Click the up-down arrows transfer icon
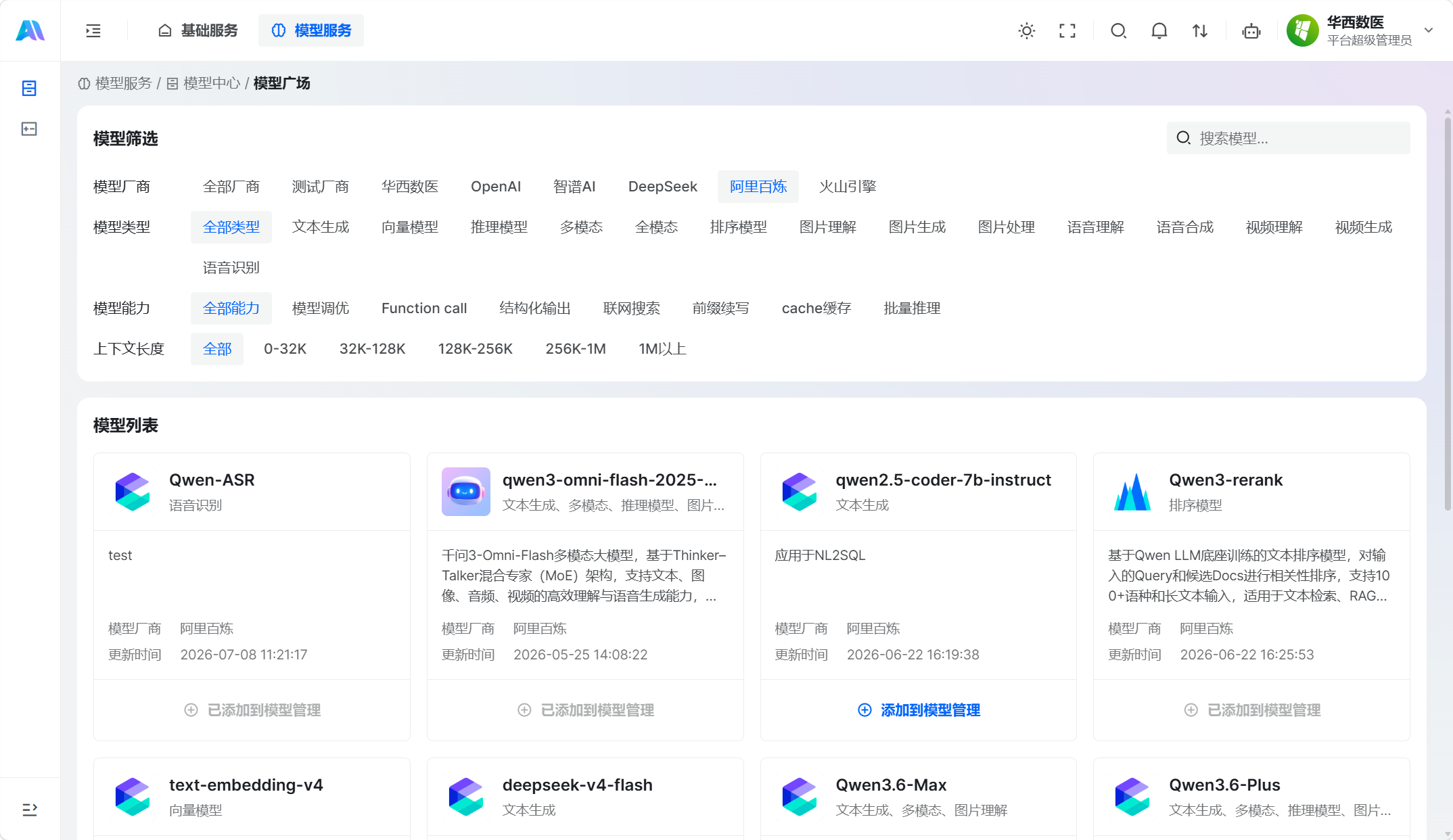Viewport: 1453px width, 840px height. click(x=1200, y=30)
